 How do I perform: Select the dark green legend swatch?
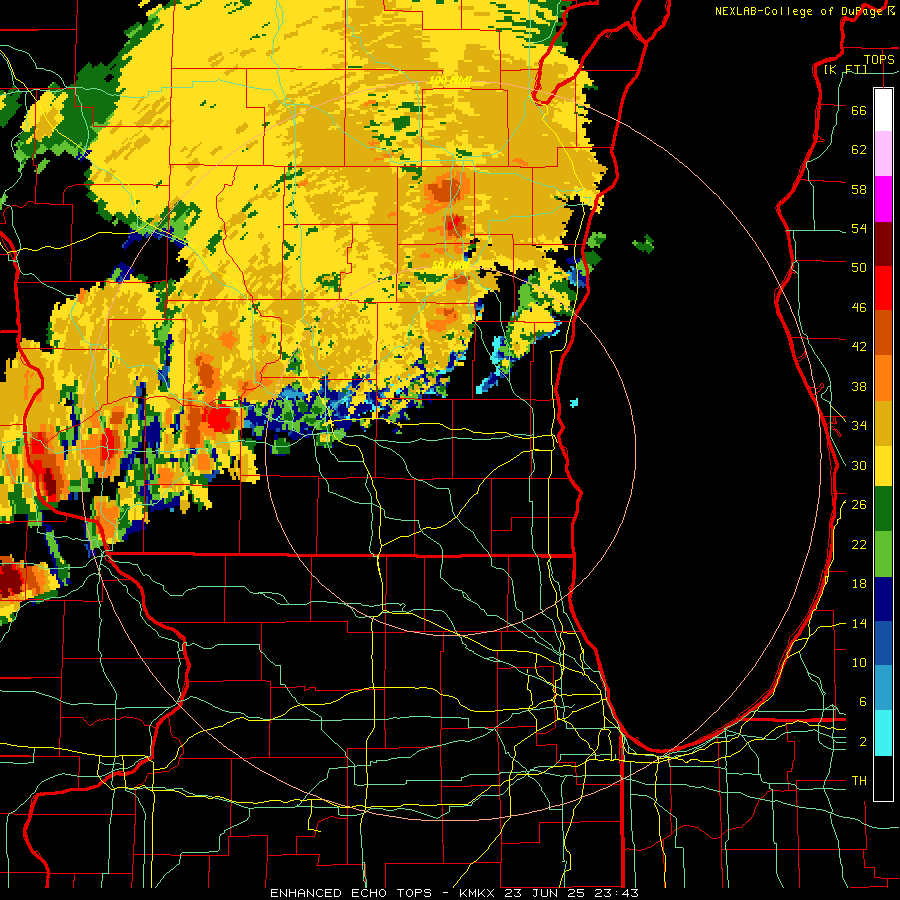(883, 509)
